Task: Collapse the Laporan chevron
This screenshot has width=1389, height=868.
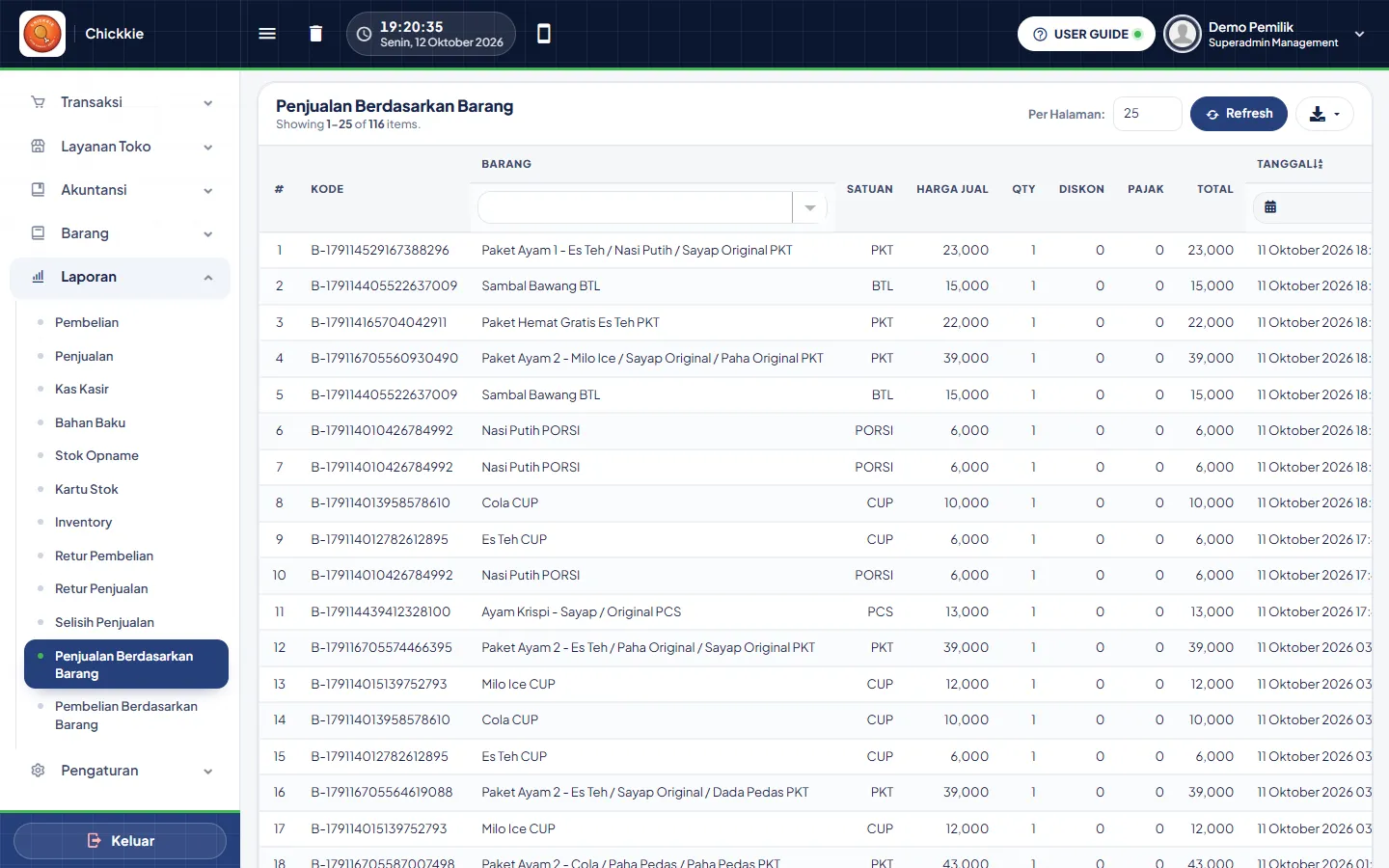Action: [x=208, y=278]
